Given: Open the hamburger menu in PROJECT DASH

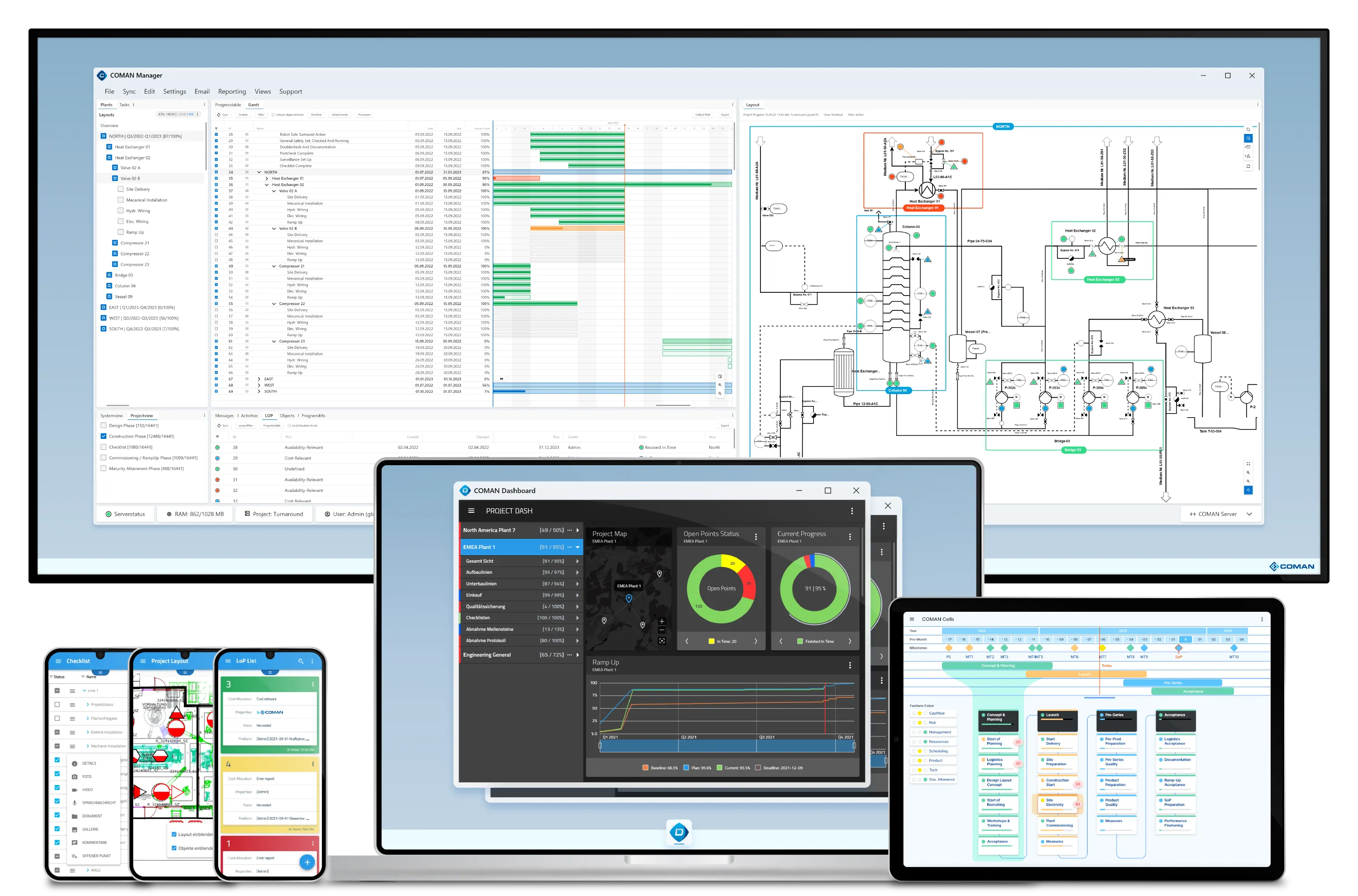Looking at the screenshot, I should (x=471, y=511).
